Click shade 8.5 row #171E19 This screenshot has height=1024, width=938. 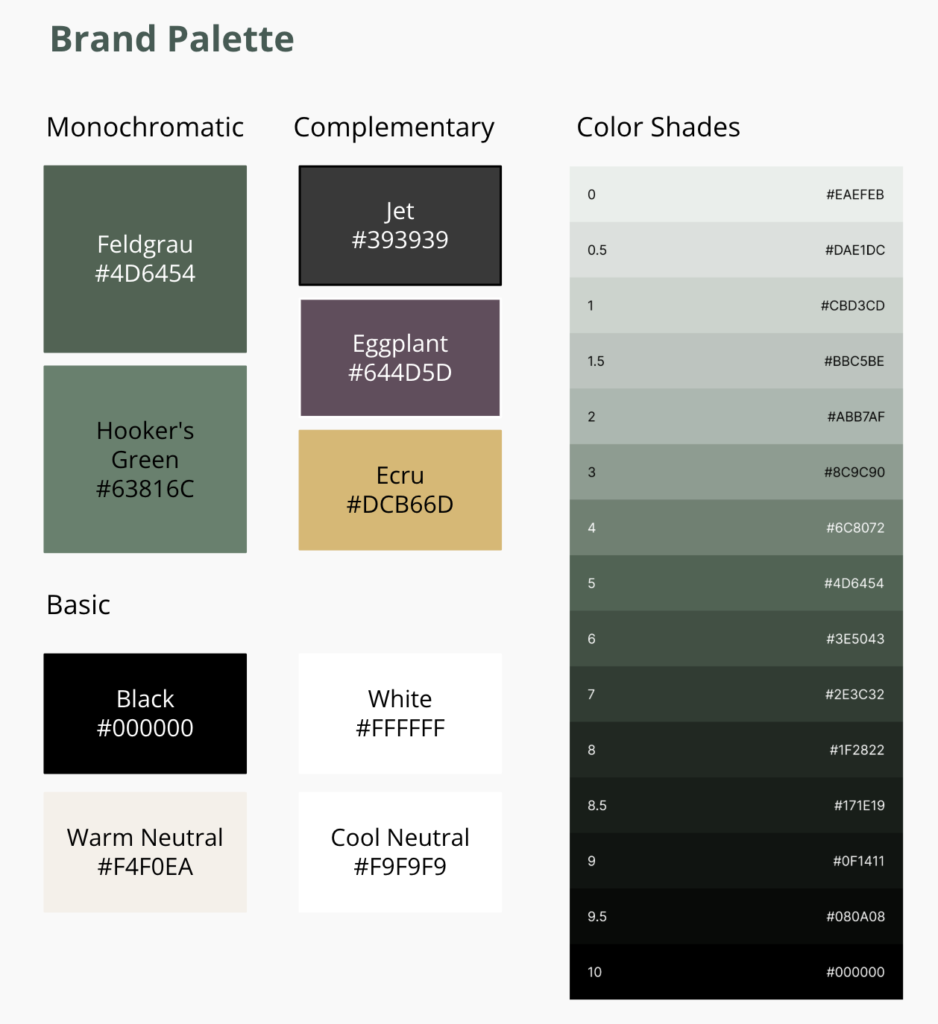point(736,805)
